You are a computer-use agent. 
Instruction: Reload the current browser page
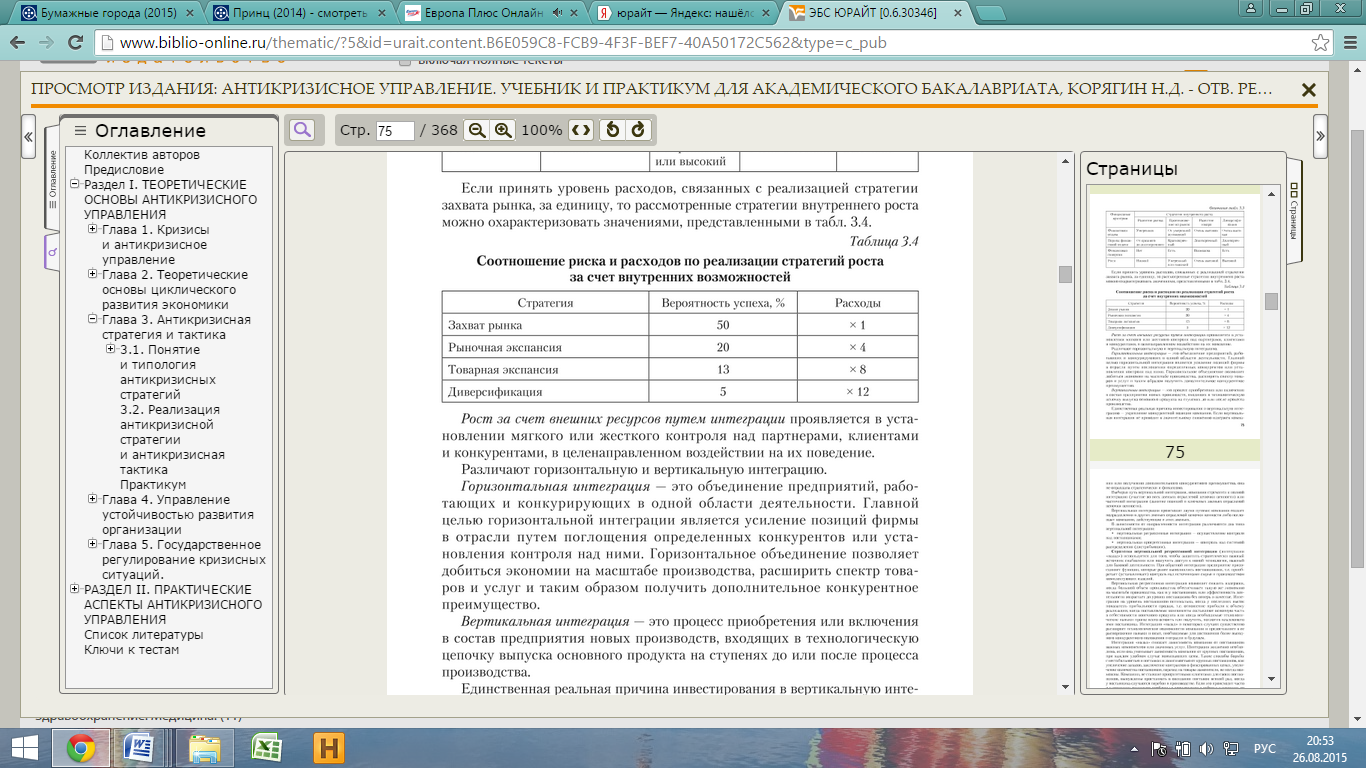pos(75,43)
